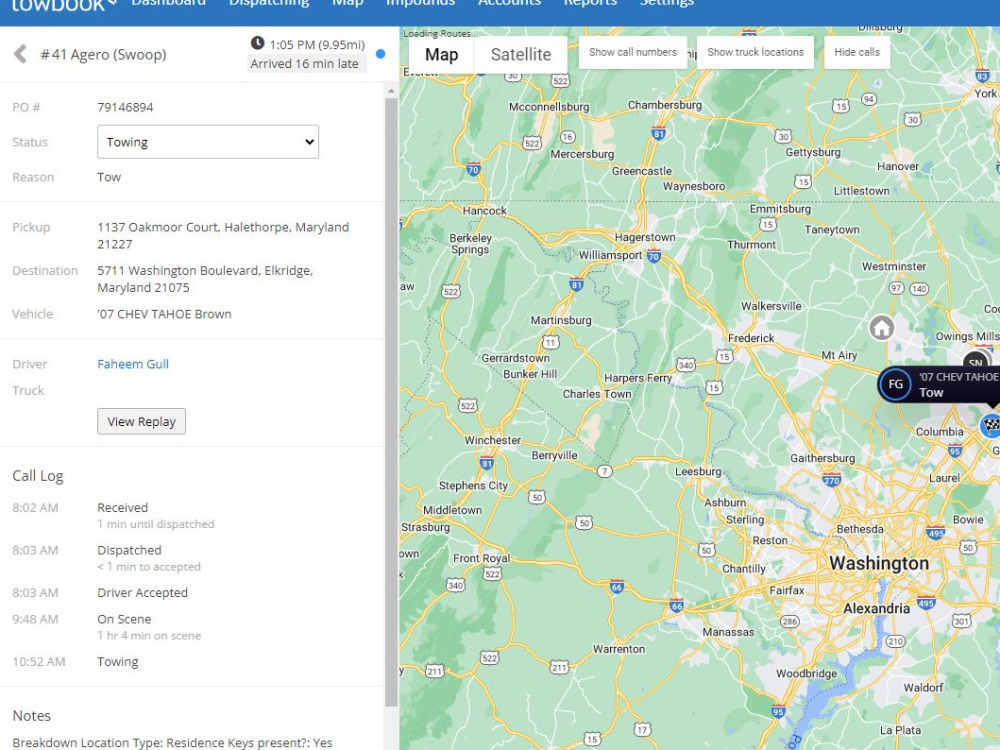Screen dimensions: 1000x750
Task: Click the Reason value Tow
Action: pyautogui.click(x=108, y=177)
